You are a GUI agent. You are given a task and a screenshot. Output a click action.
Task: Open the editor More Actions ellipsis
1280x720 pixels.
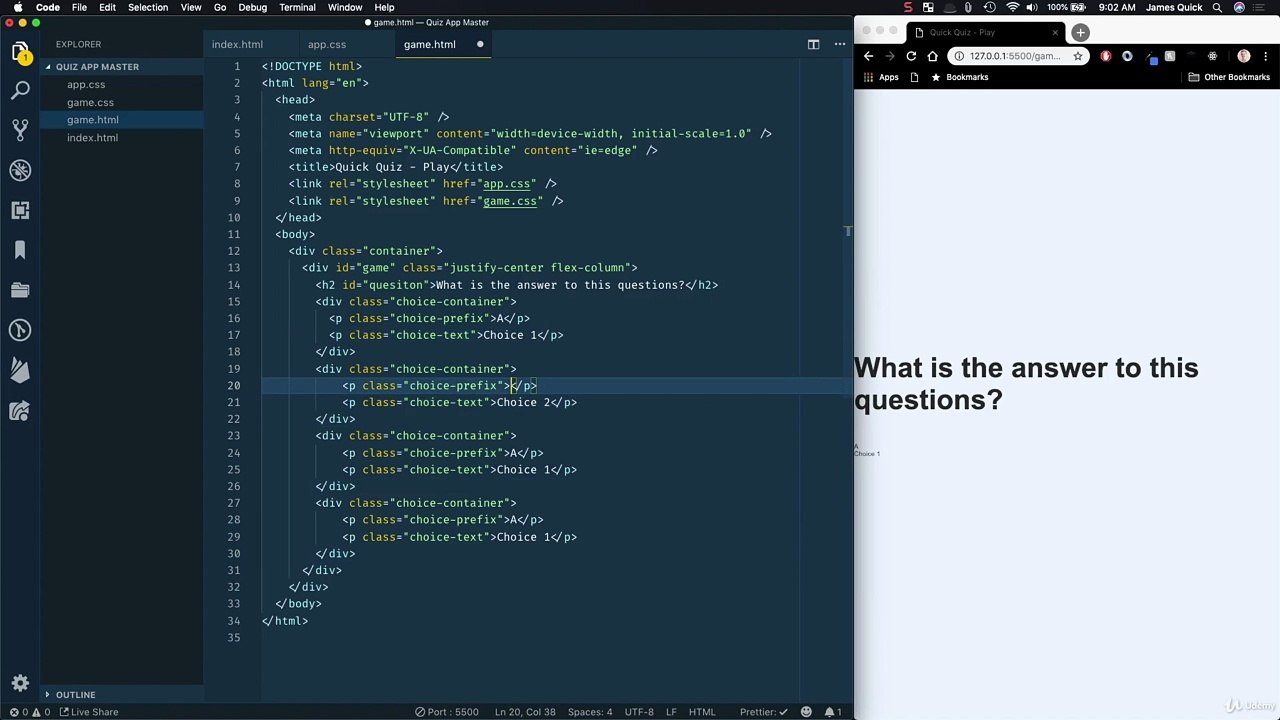[840, 44]
